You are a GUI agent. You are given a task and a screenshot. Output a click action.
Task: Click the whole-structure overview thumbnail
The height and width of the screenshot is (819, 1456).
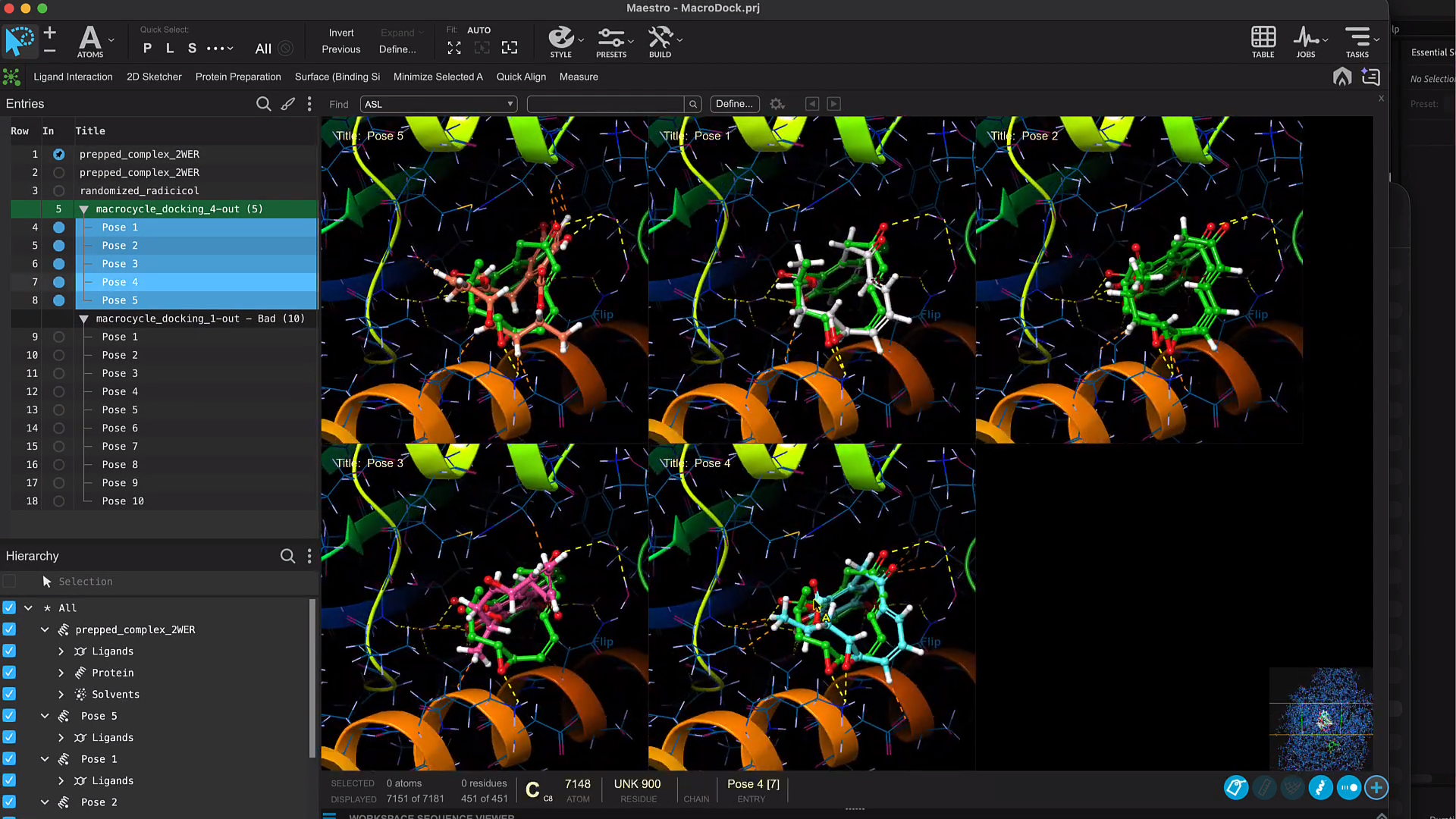1321,719
